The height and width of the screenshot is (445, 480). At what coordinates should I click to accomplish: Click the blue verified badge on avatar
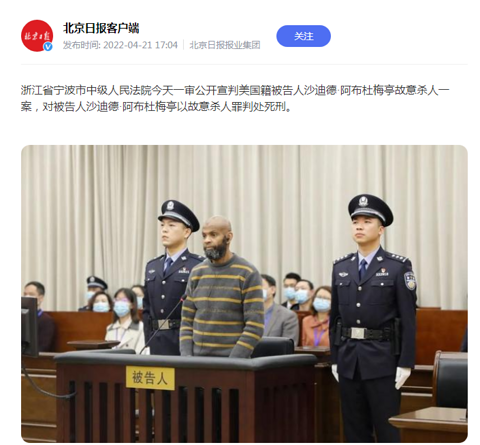[x=48, y=47]
